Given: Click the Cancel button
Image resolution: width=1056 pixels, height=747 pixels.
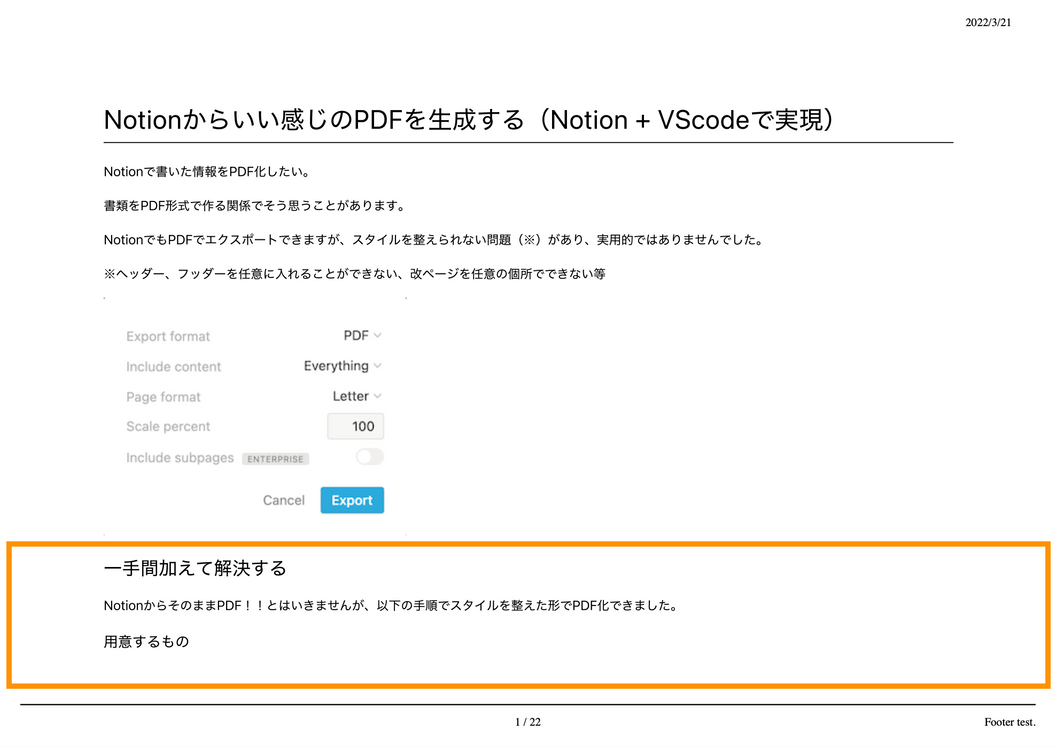Looking at the screenshot, I should pyautogui.click(x=284, y=500).
